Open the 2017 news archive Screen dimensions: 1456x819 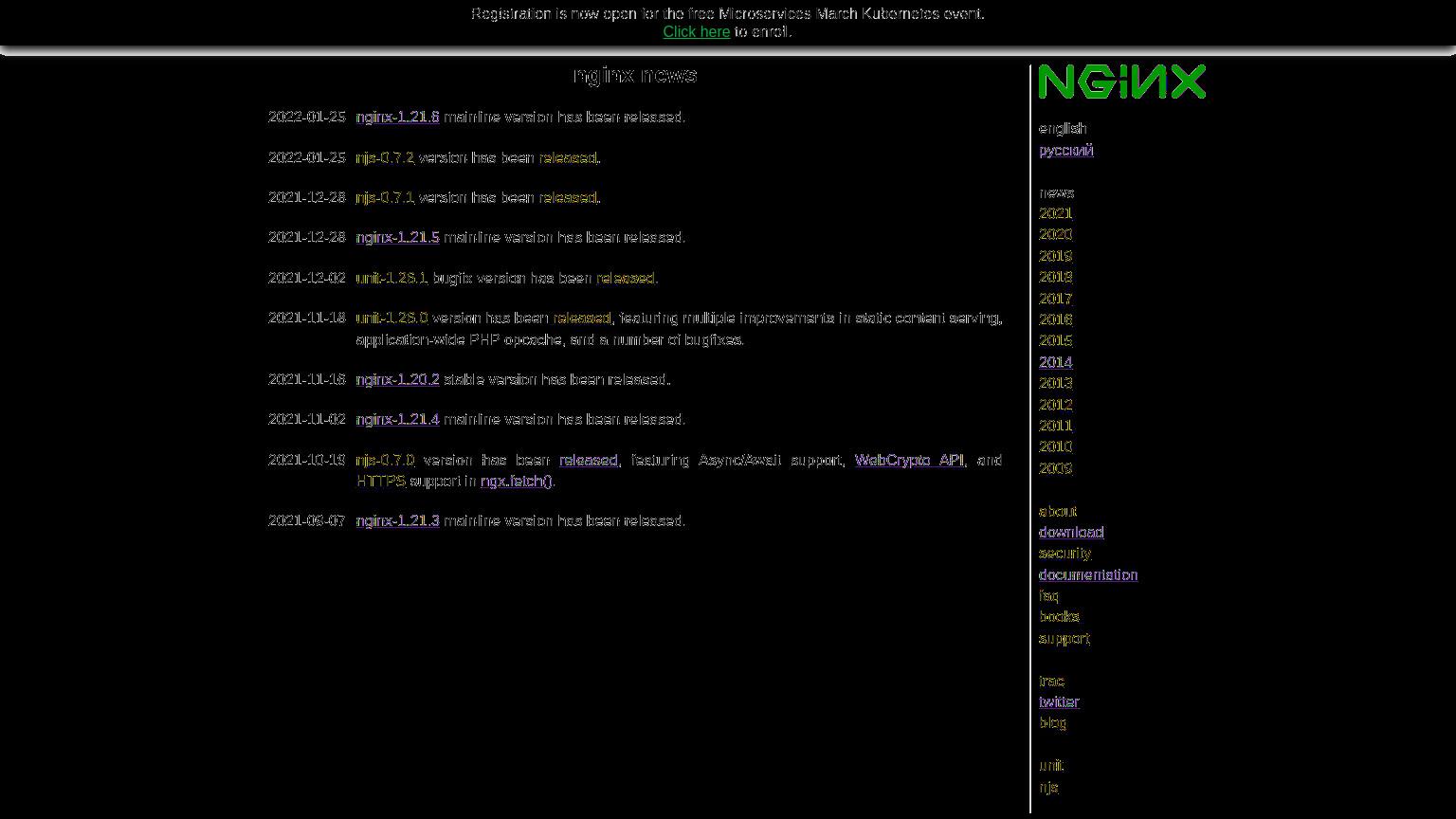1056,300
